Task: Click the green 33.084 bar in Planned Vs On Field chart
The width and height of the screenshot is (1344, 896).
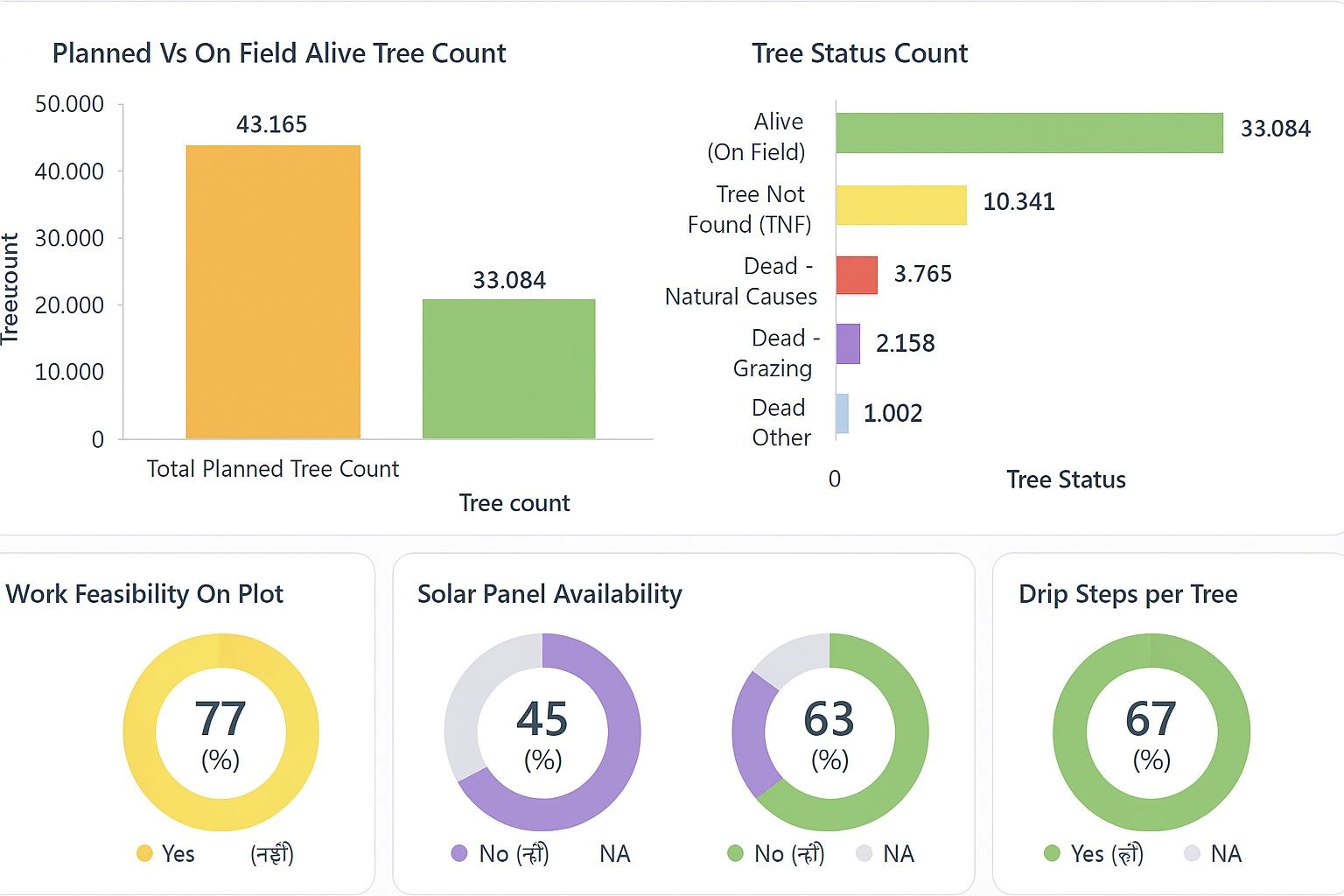Action: click(508, 368)
